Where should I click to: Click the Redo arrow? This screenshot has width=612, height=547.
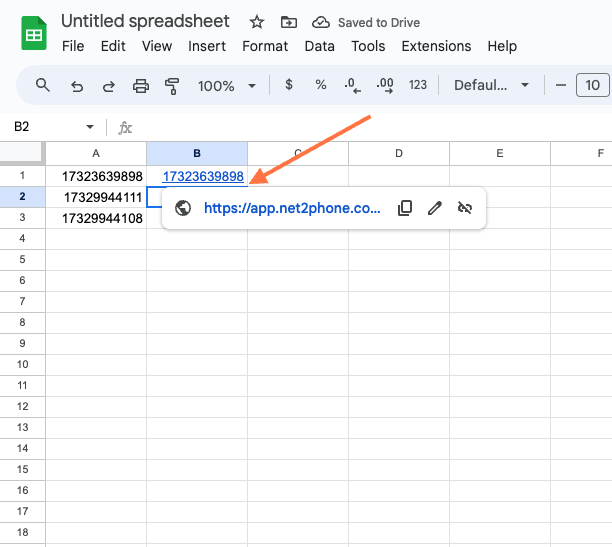tap(109, 86)
